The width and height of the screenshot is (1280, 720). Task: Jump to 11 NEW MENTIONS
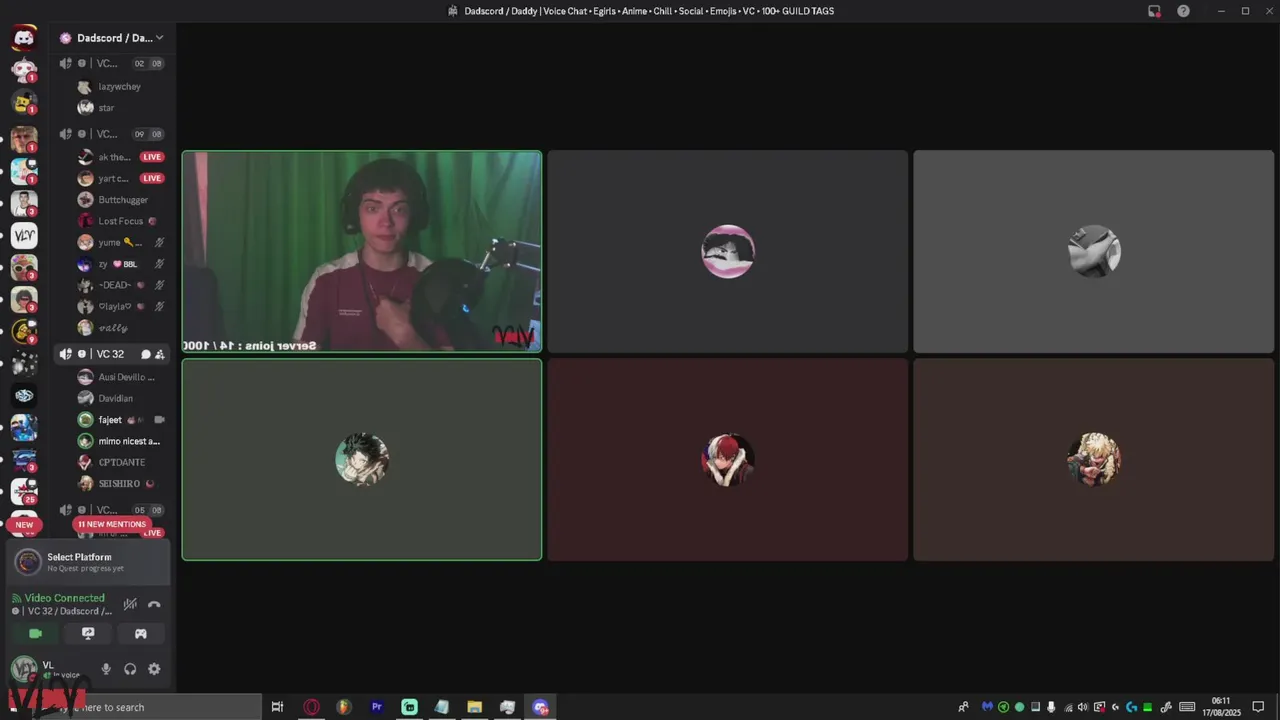[x=112, y=524]
